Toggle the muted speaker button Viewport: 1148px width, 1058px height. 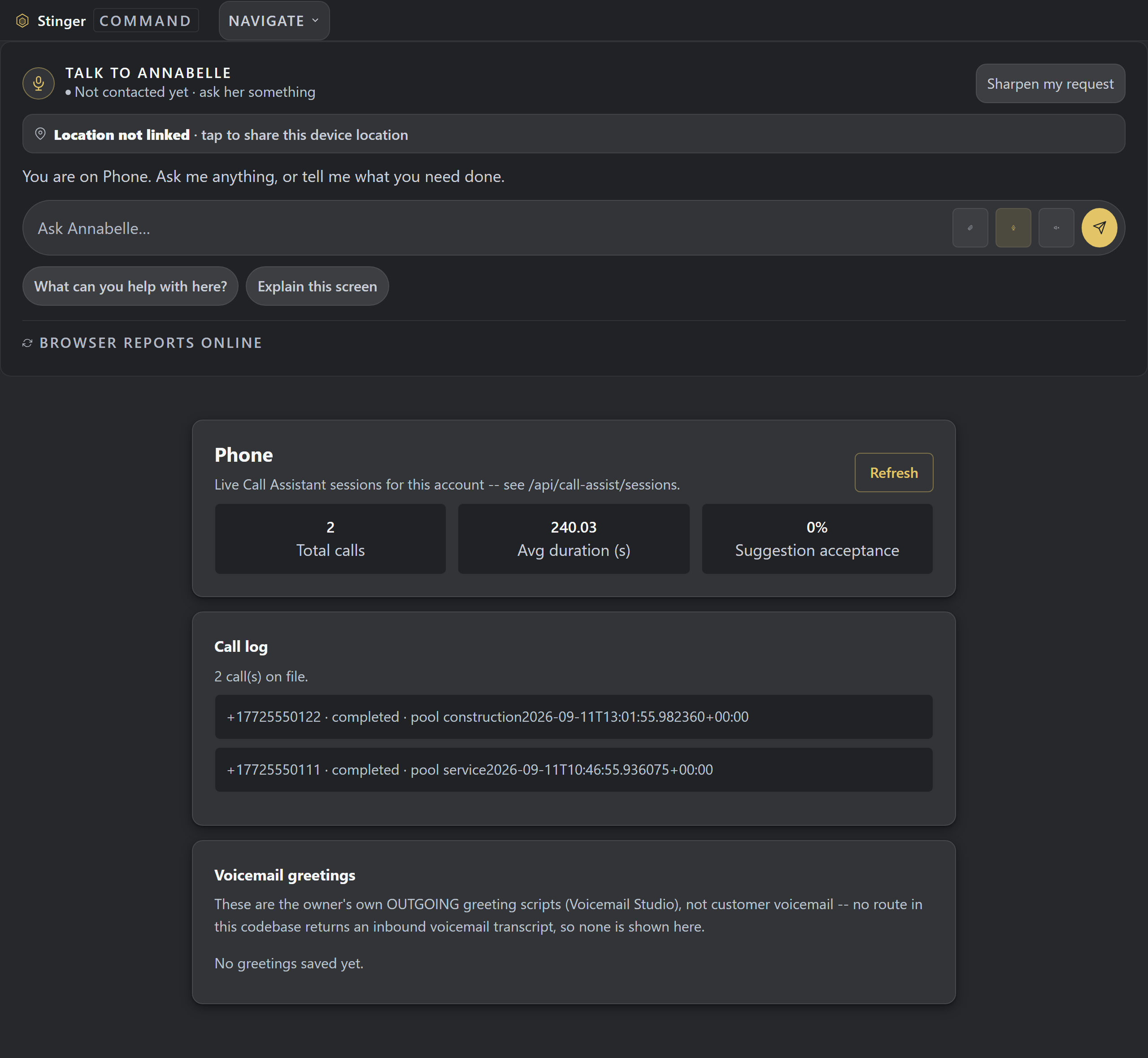point(1056,228)
